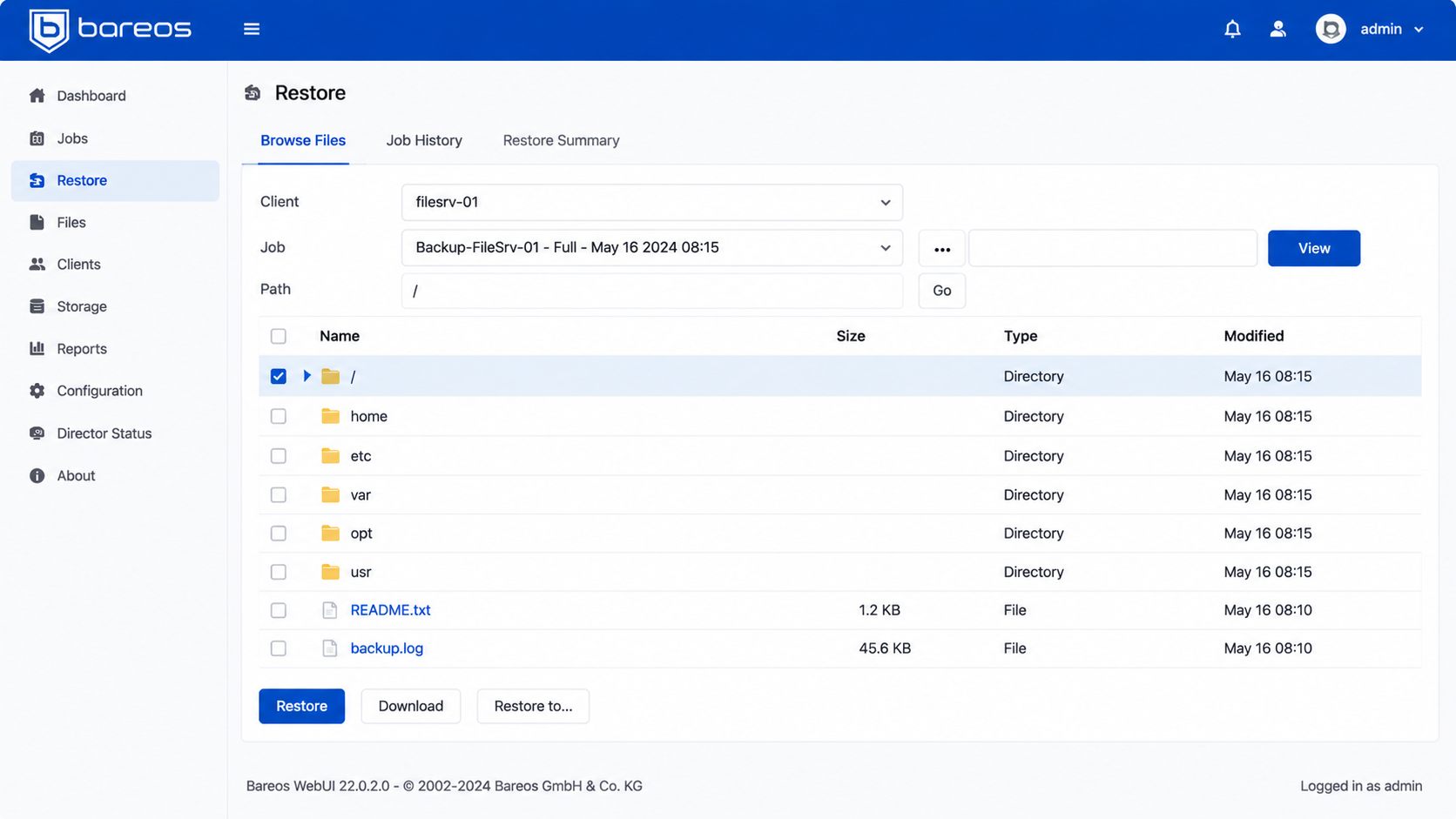The image size is (1456, 819).
Task: Click the etc folder icon
Action: point(330,455)
